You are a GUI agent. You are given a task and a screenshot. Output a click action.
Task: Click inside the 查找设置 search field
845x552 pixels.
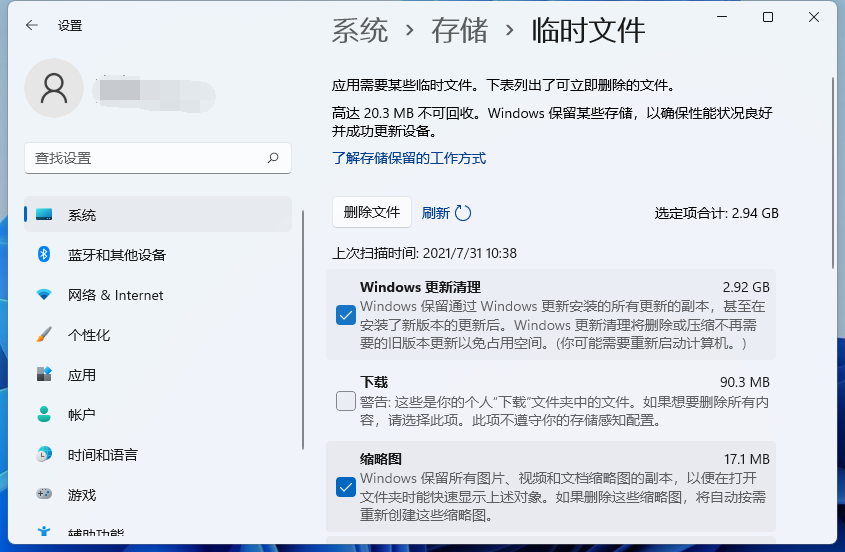click(145, 158)
